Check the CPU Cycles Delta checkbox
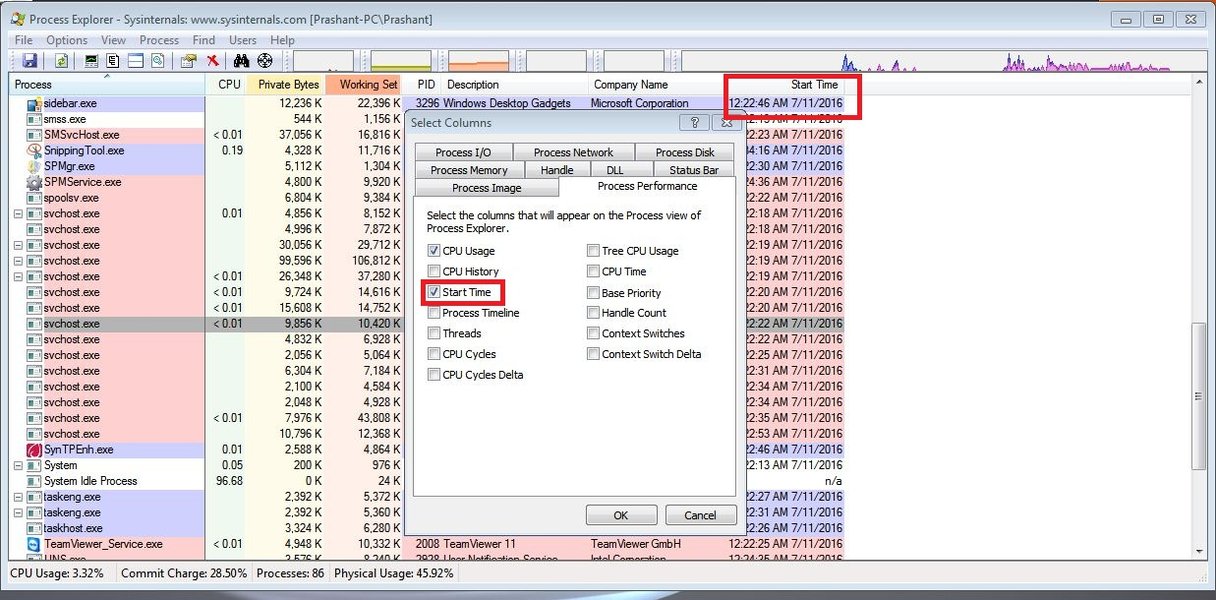 point(434,375)
